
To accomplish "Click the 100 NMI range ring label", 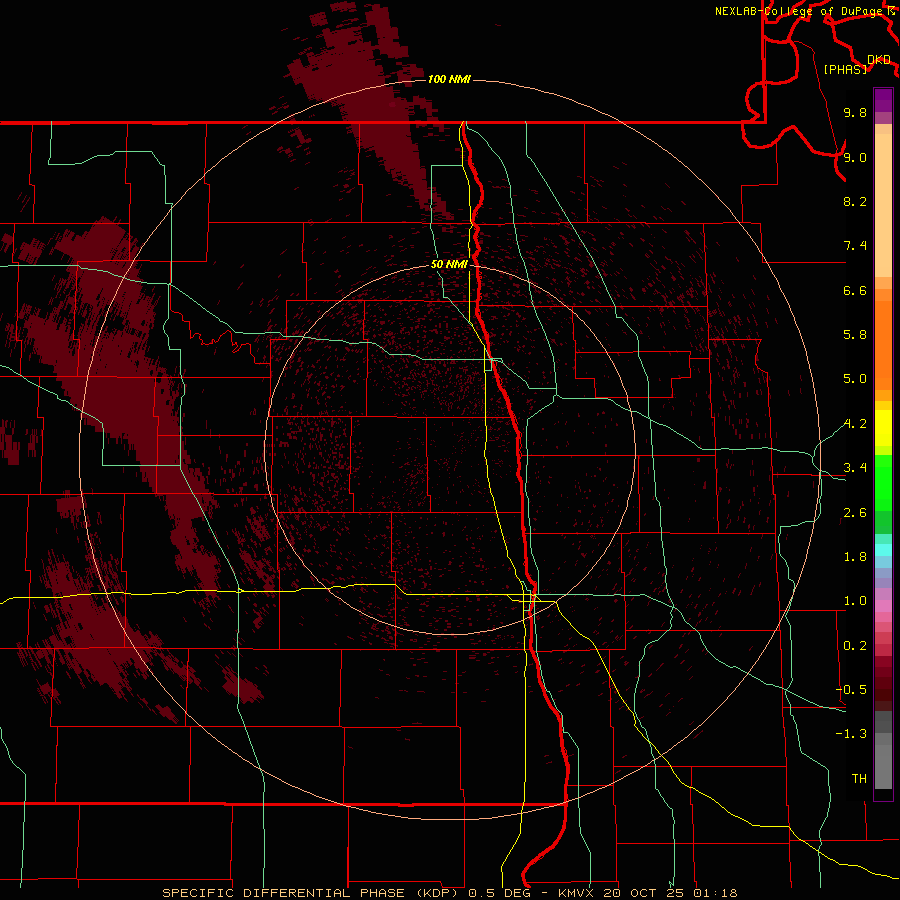I will [449, 79].
